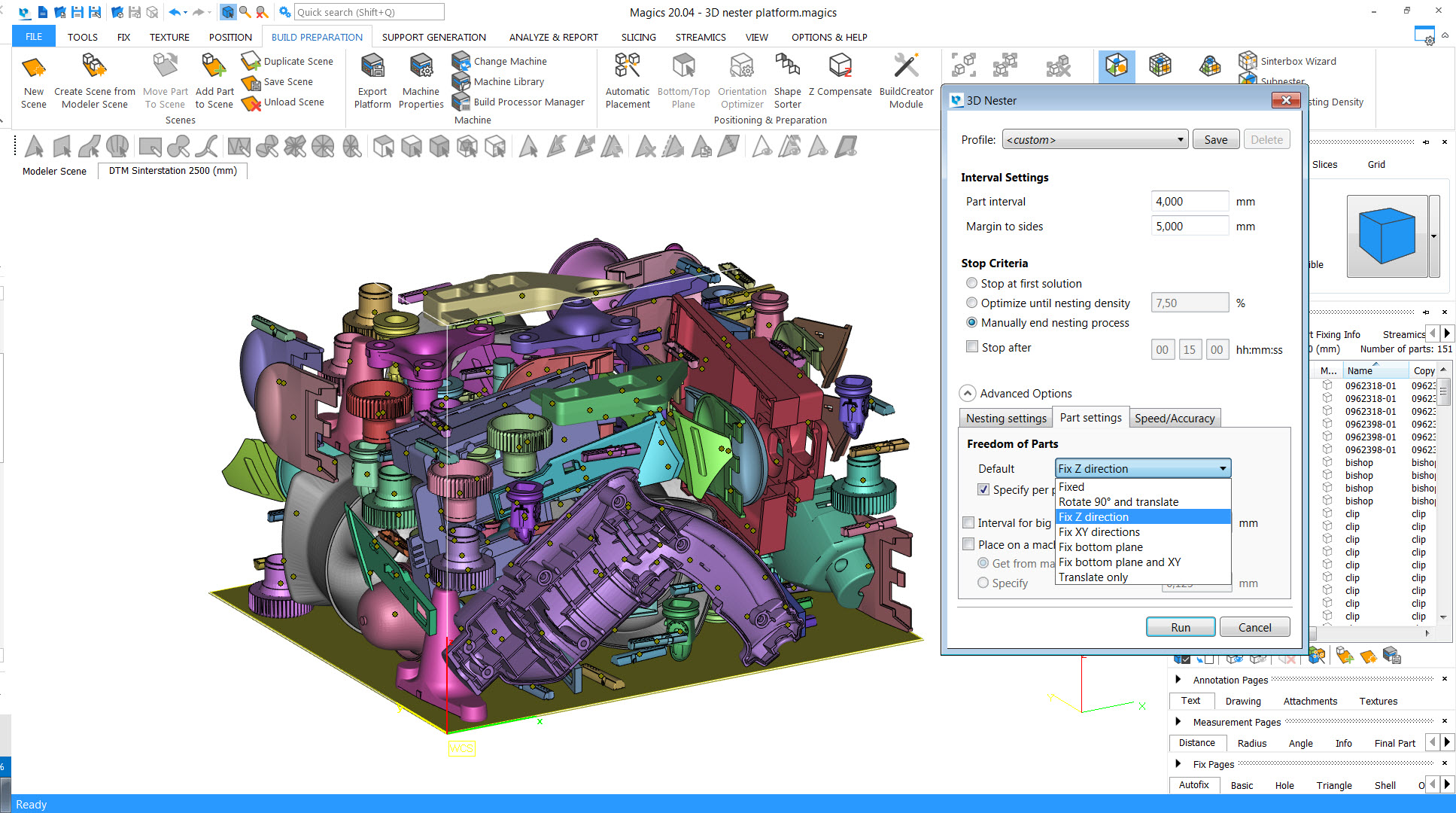Open the SUPPORT GENERATION ribbon tab
Viewport: 1456px width, 813px height.
point(434,36)
